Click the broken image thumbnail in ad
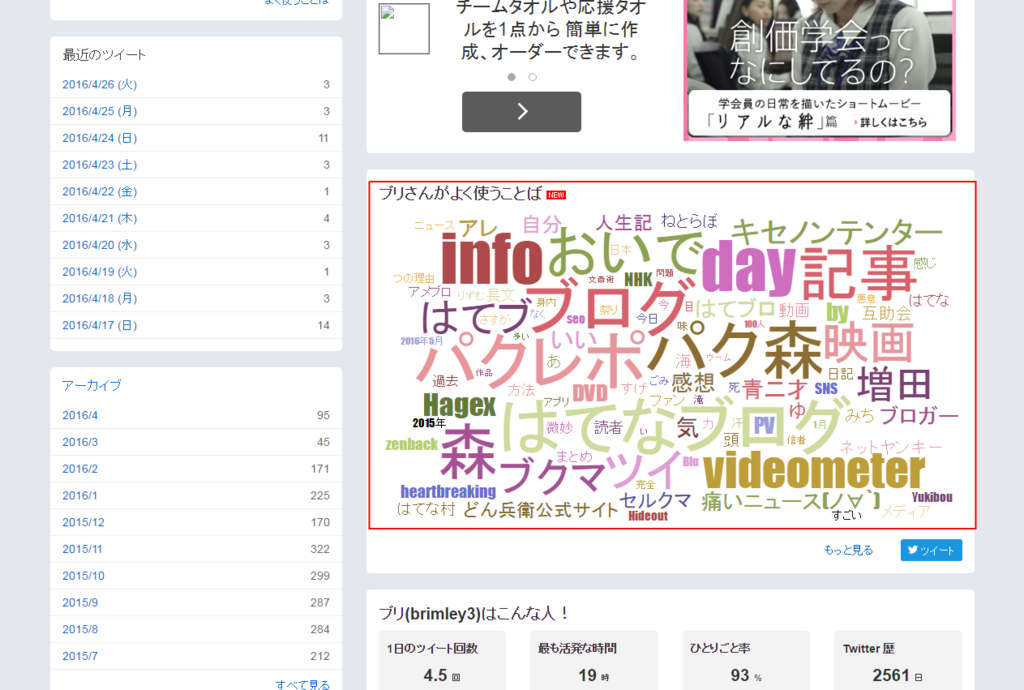This screenshot has width=1024, height=690. pos(404,29)
